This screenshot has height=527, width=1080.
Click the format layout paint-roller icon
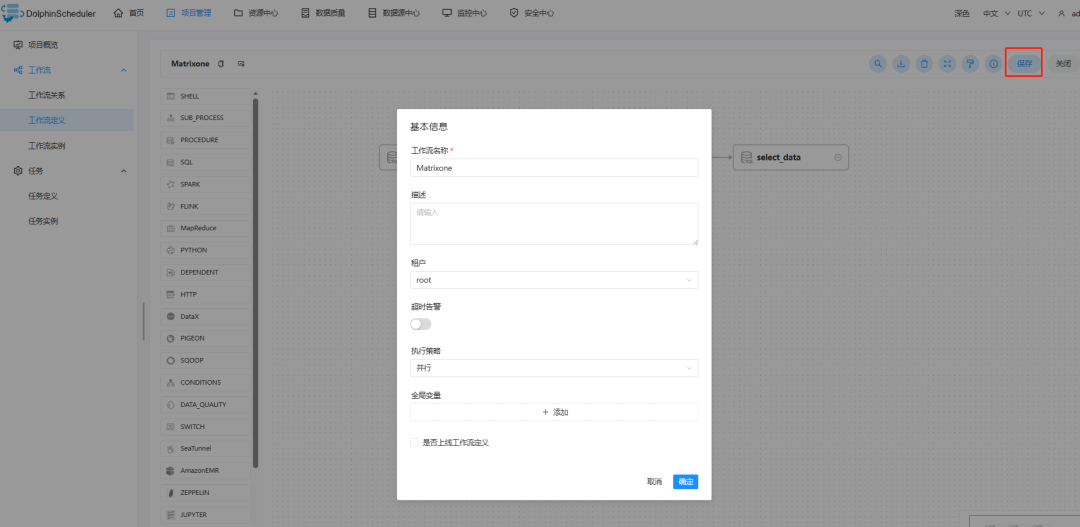pos(970,63)
